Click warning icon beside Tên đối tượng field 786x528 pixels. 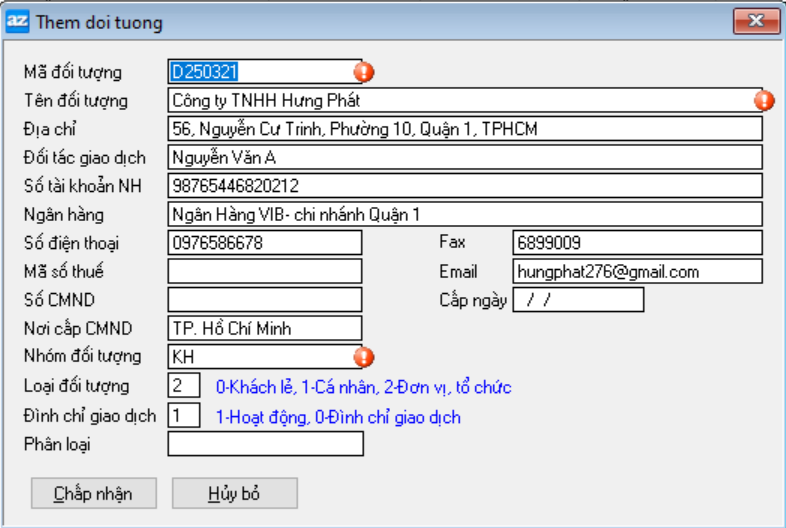pos(764,100)
